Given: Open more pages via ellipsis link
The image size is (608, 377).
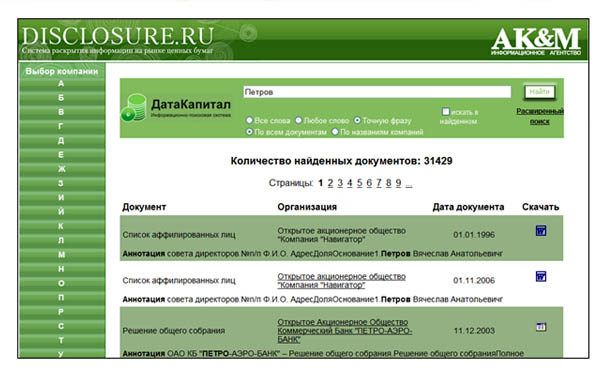Looking at the screenshot, I should pyautogui.click(x=409, y=185).
